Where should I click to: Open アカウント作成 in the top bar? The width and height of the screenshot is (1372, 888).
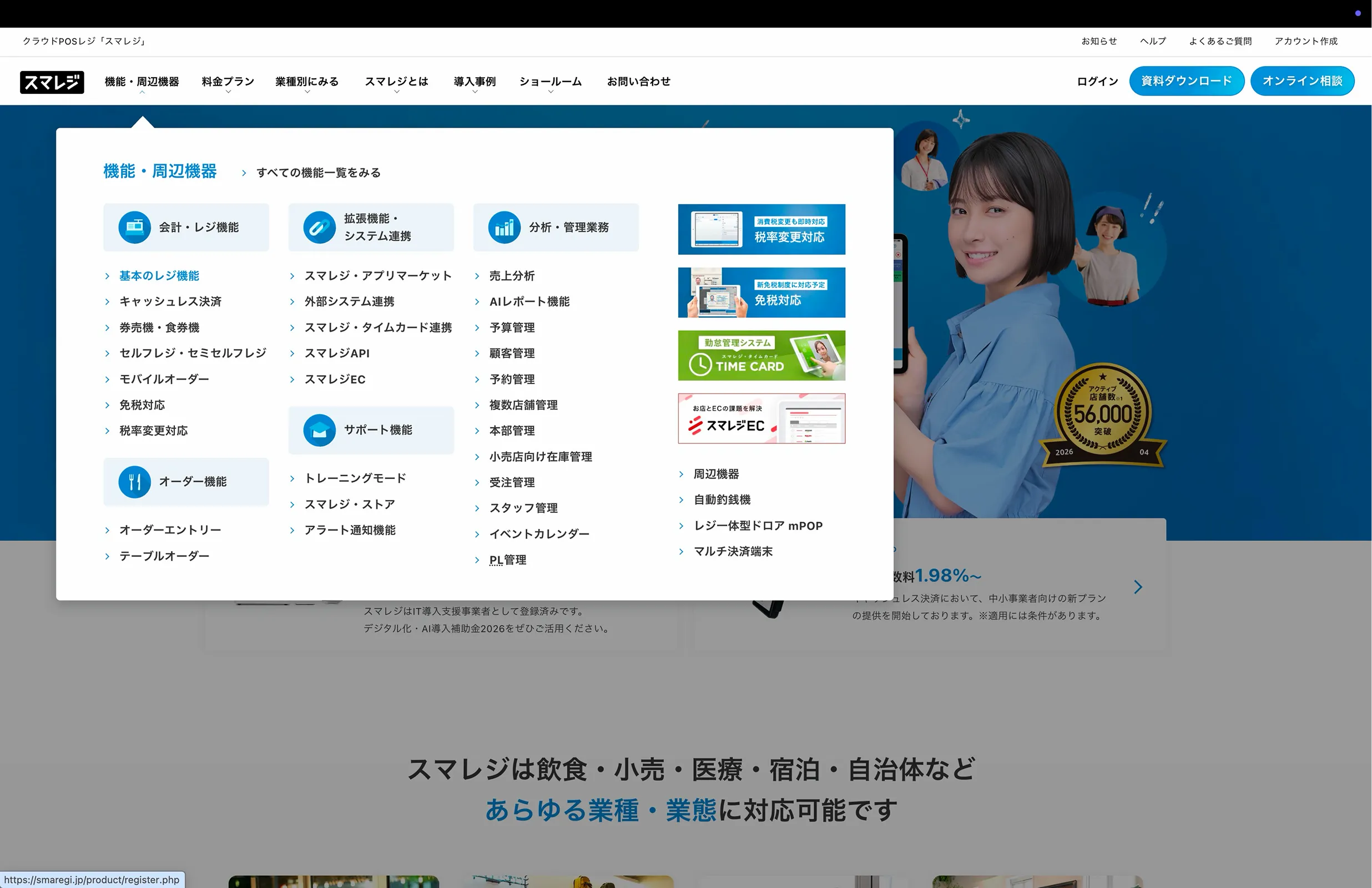coord(1307,41)
